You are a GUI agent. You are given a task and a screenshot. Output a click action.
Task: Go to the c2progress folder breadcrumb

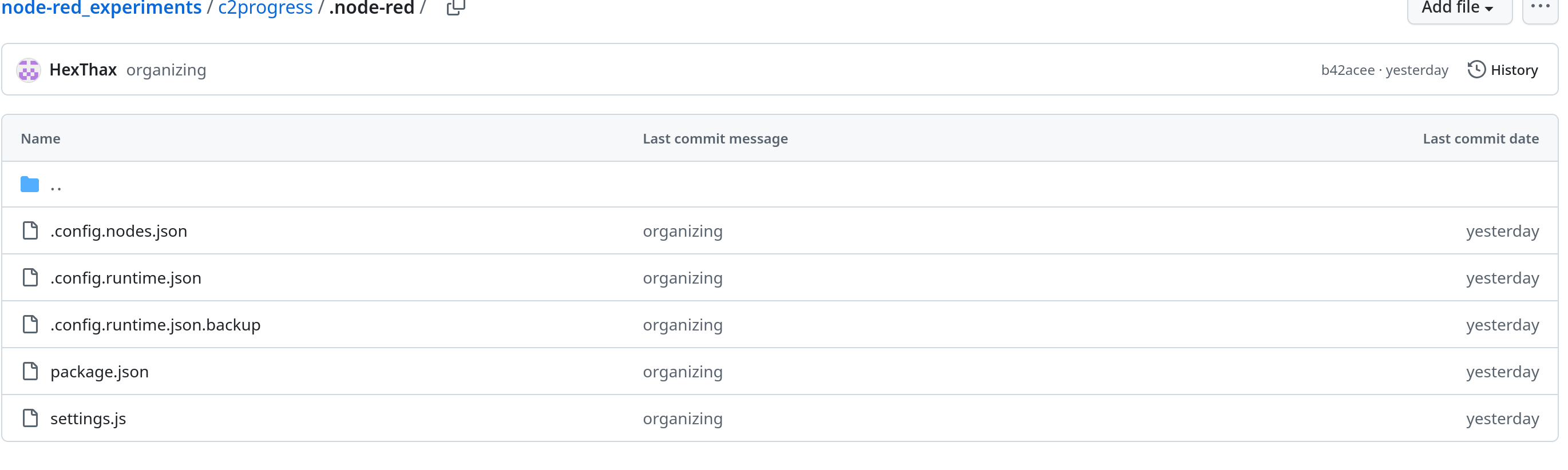tap(266, 8)
